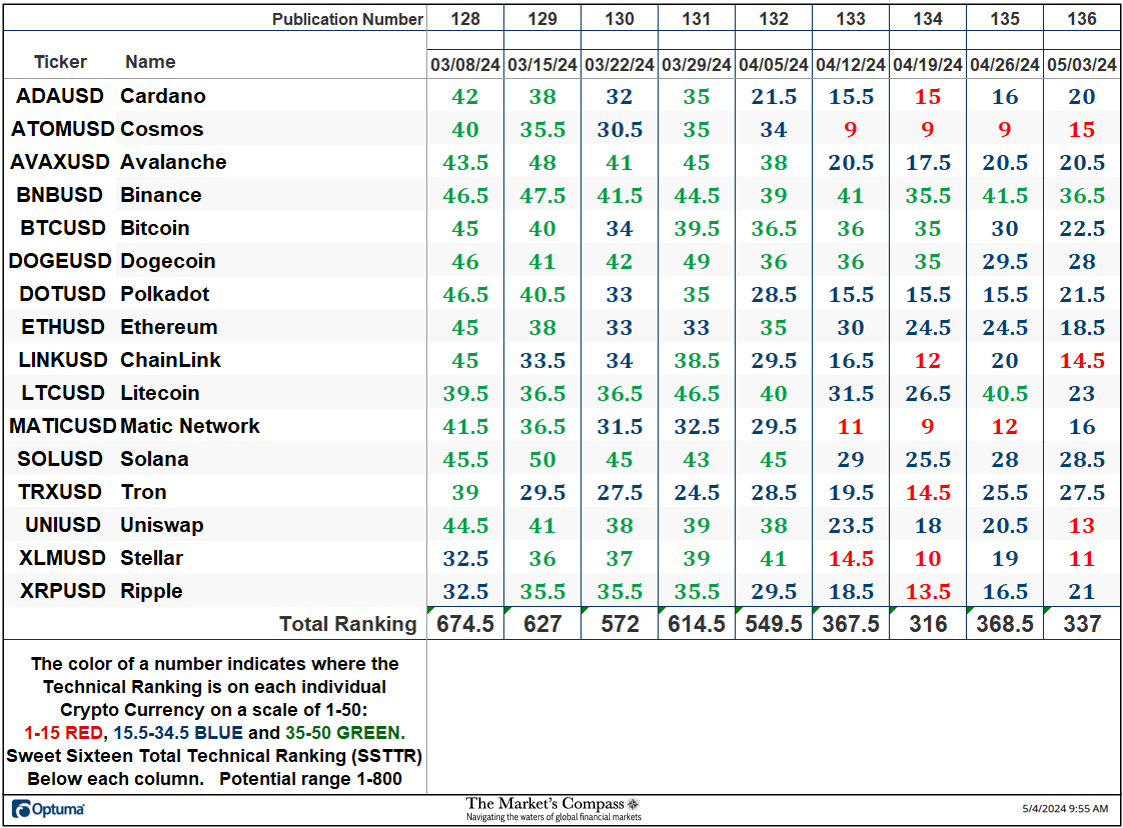The image size is (1123, 828).
Task: Select the ADAUSD ticker cell
Action: [60, 96]
